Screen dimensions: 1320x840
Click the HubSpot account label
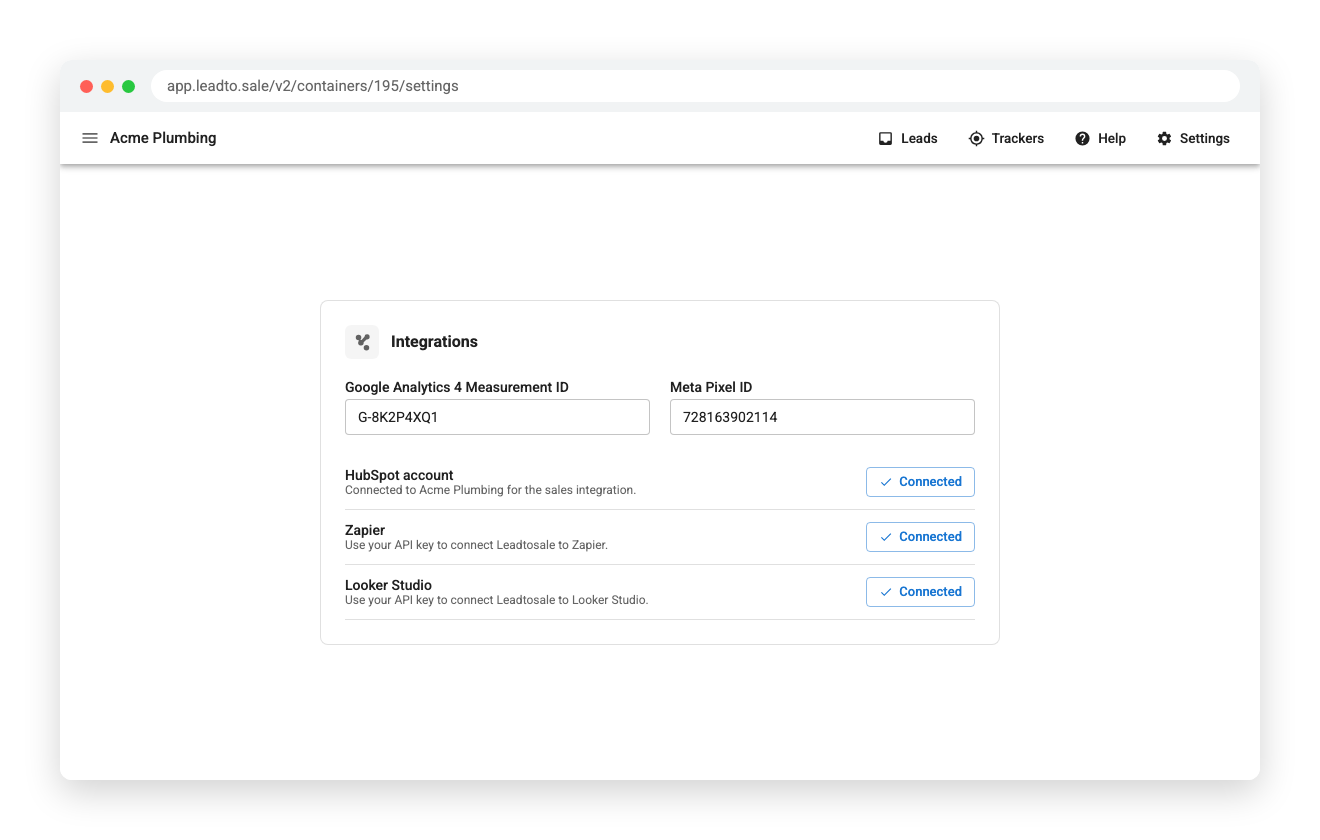pyautogui.click(x=399, y=475)
